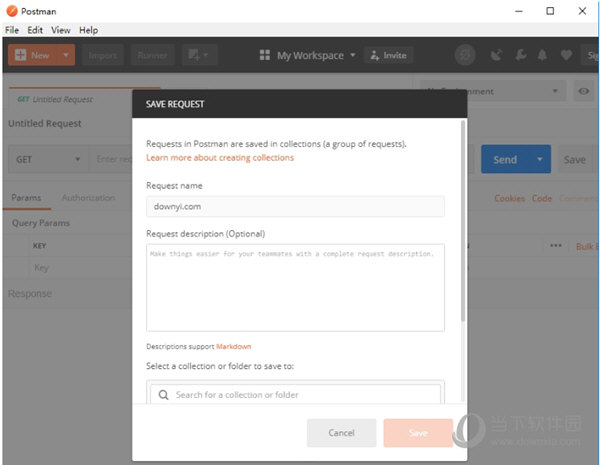Image resolution: width=600 pixels, height=465 pixels.
Task: Click the environment quick look eye icon
Action: pyautogui.click(x=584, y=91)
